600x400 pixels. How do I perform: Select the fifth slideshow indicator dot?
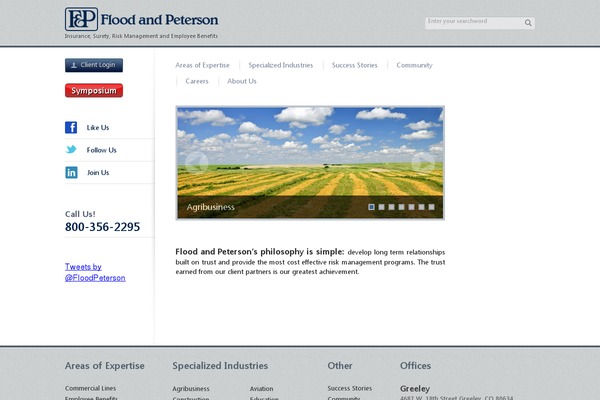tap(411, 207)
